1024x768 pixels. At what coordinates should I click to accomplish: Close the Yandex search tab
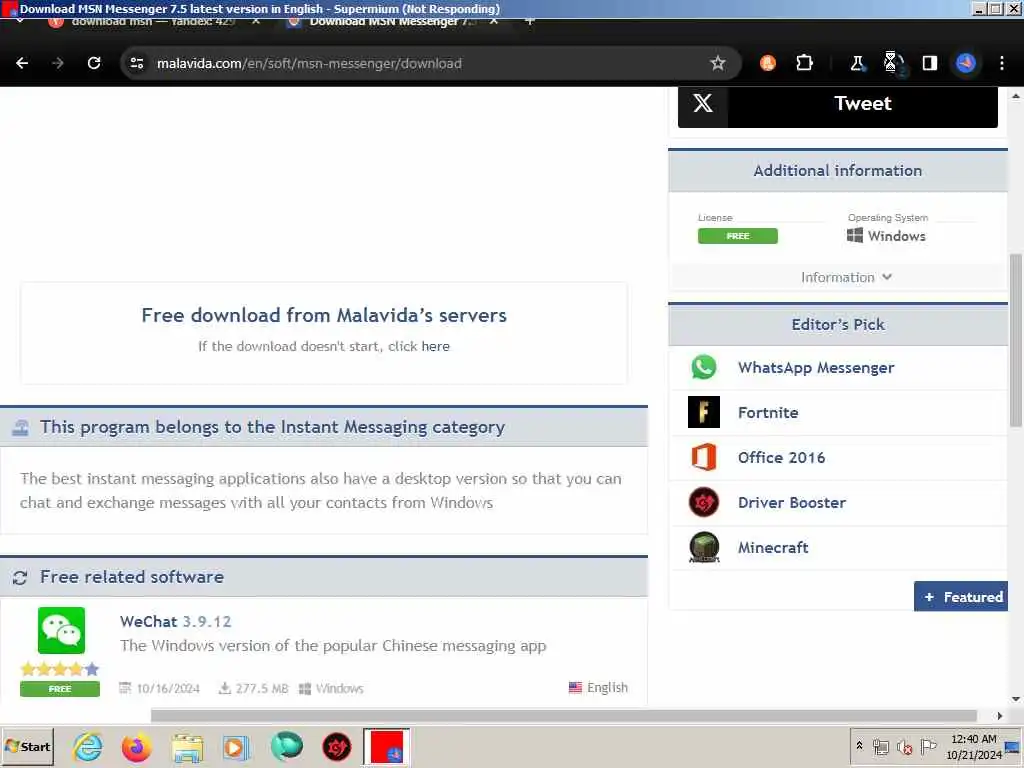click(256, 21)
